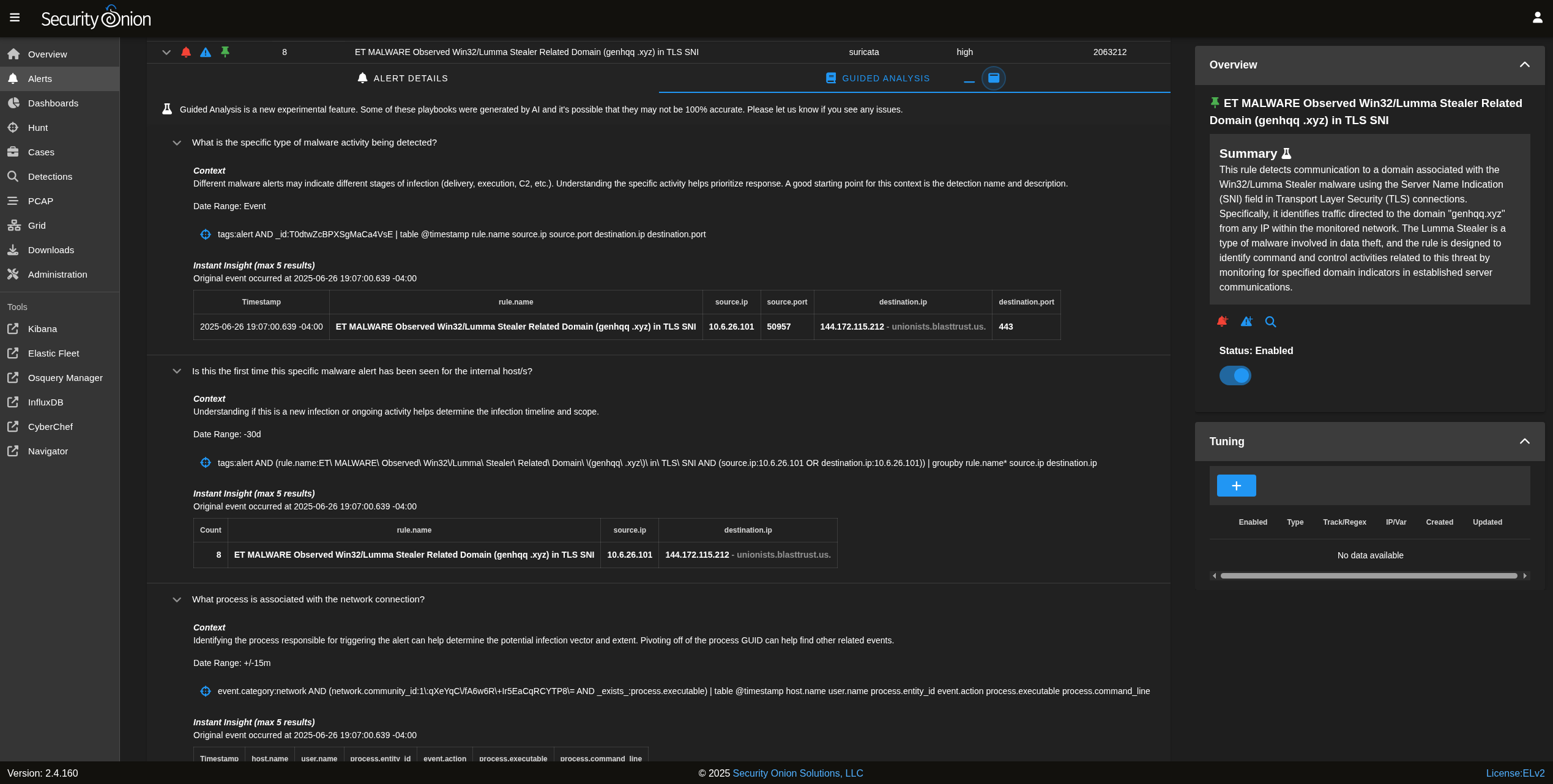Screen dimensions: 1553x784
Task: Click the CyberChef external-link icon
Action: tap(13, 426)
